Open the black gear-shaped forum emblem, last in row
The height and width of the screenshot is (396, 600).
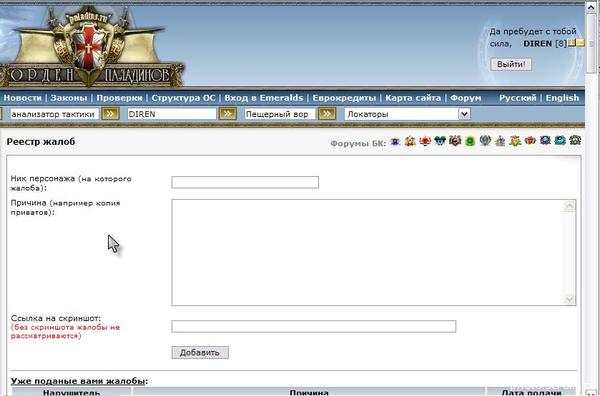coord(575,141)
